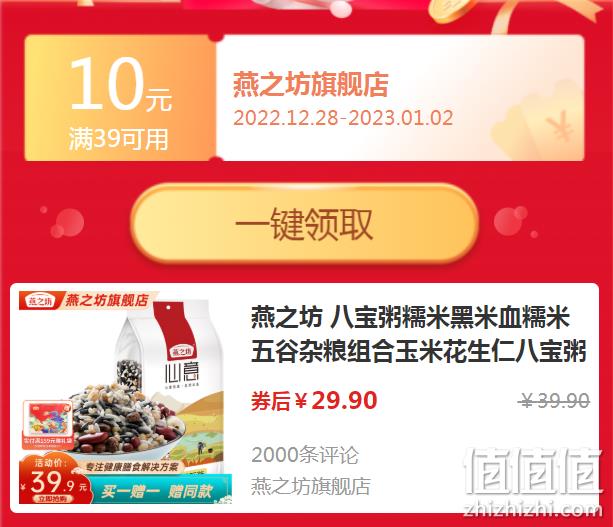This screenshot has width=613, height=527.
Task: Click the crossed-out ¥39.90 original price
Action: point(556,401)
